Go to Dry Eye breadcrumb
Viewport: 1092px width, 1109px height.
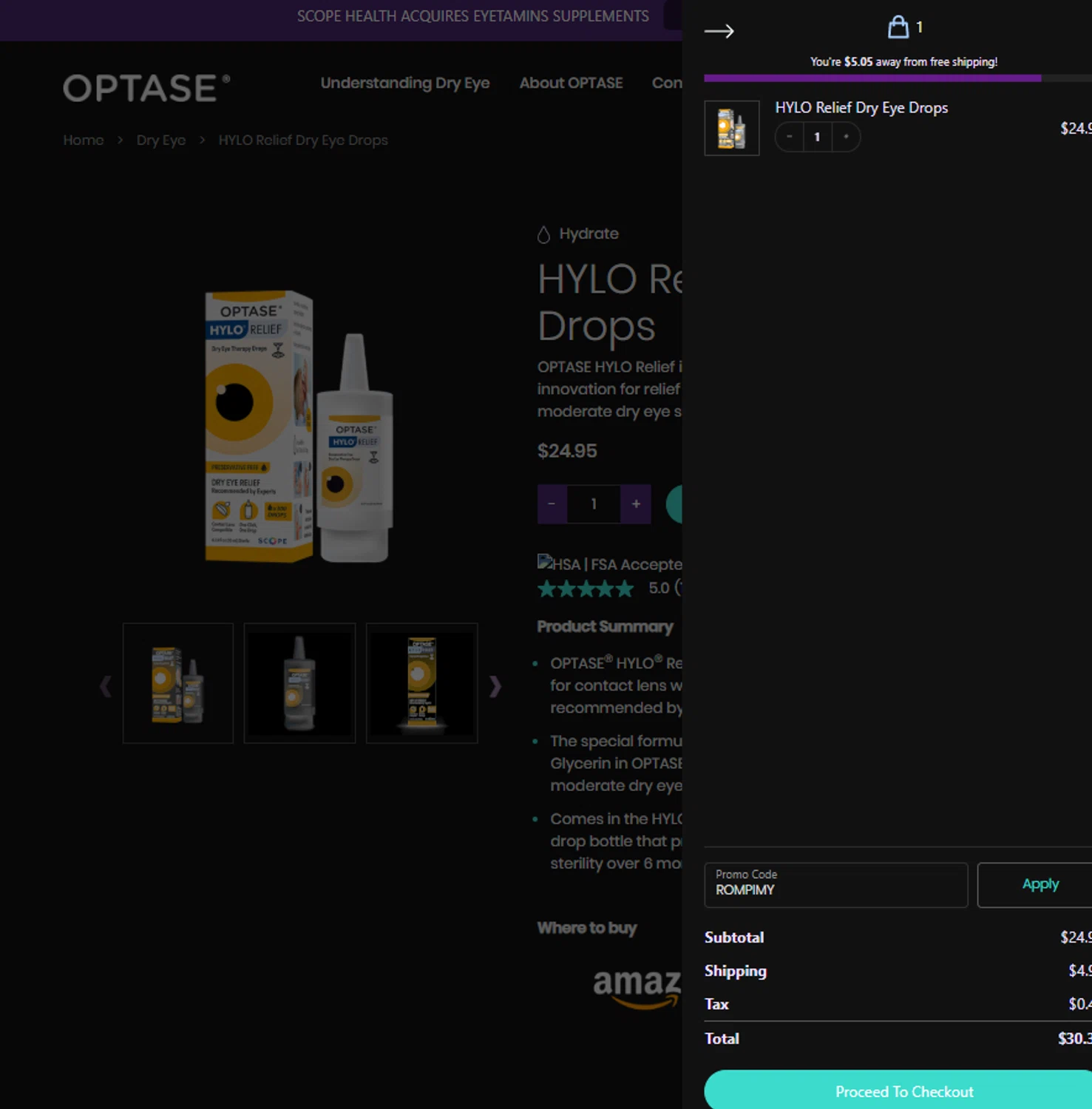tap(161, 140)
